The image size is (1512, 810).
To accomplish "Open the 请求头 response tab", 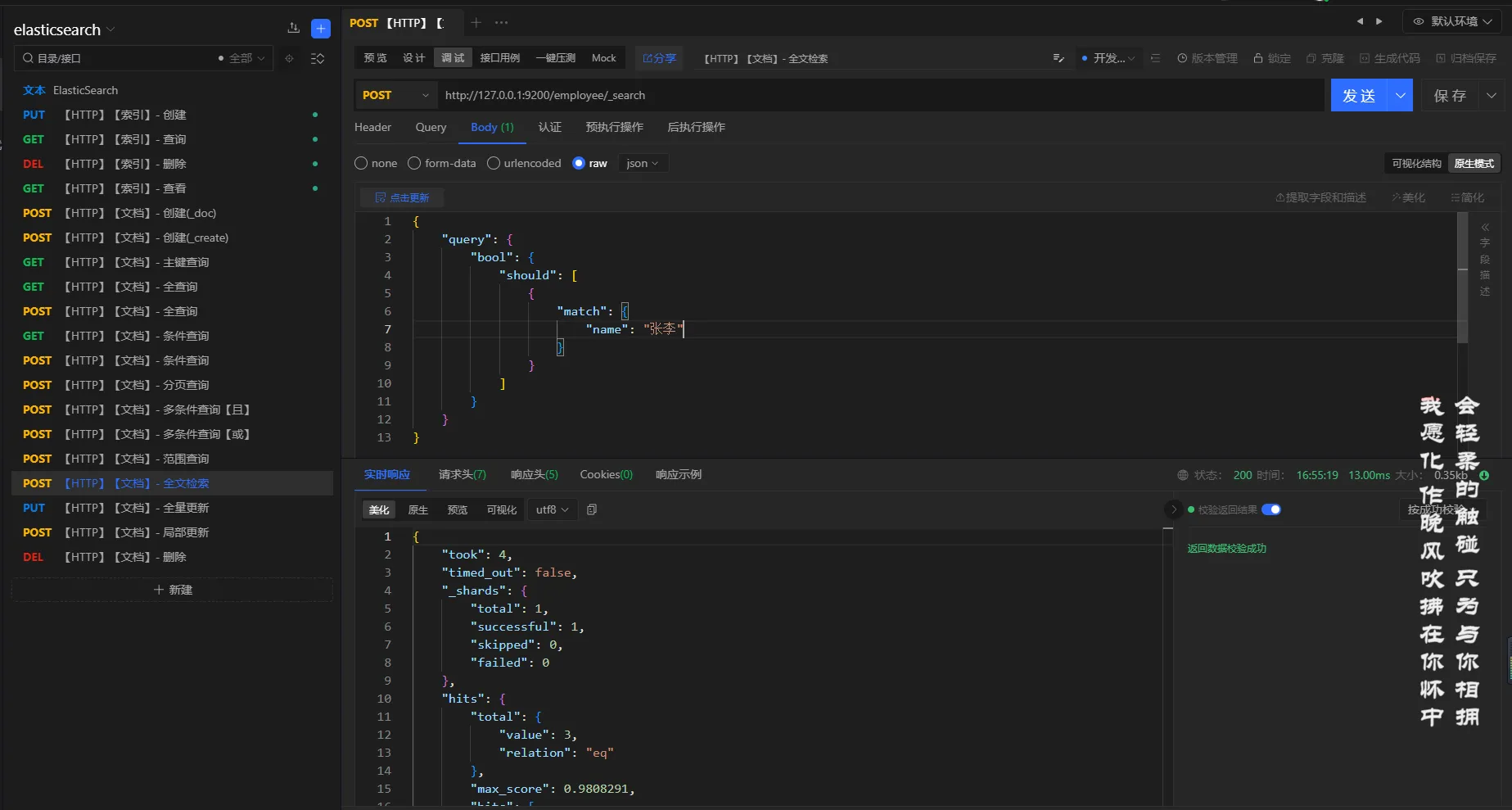I will coord(462,474).
